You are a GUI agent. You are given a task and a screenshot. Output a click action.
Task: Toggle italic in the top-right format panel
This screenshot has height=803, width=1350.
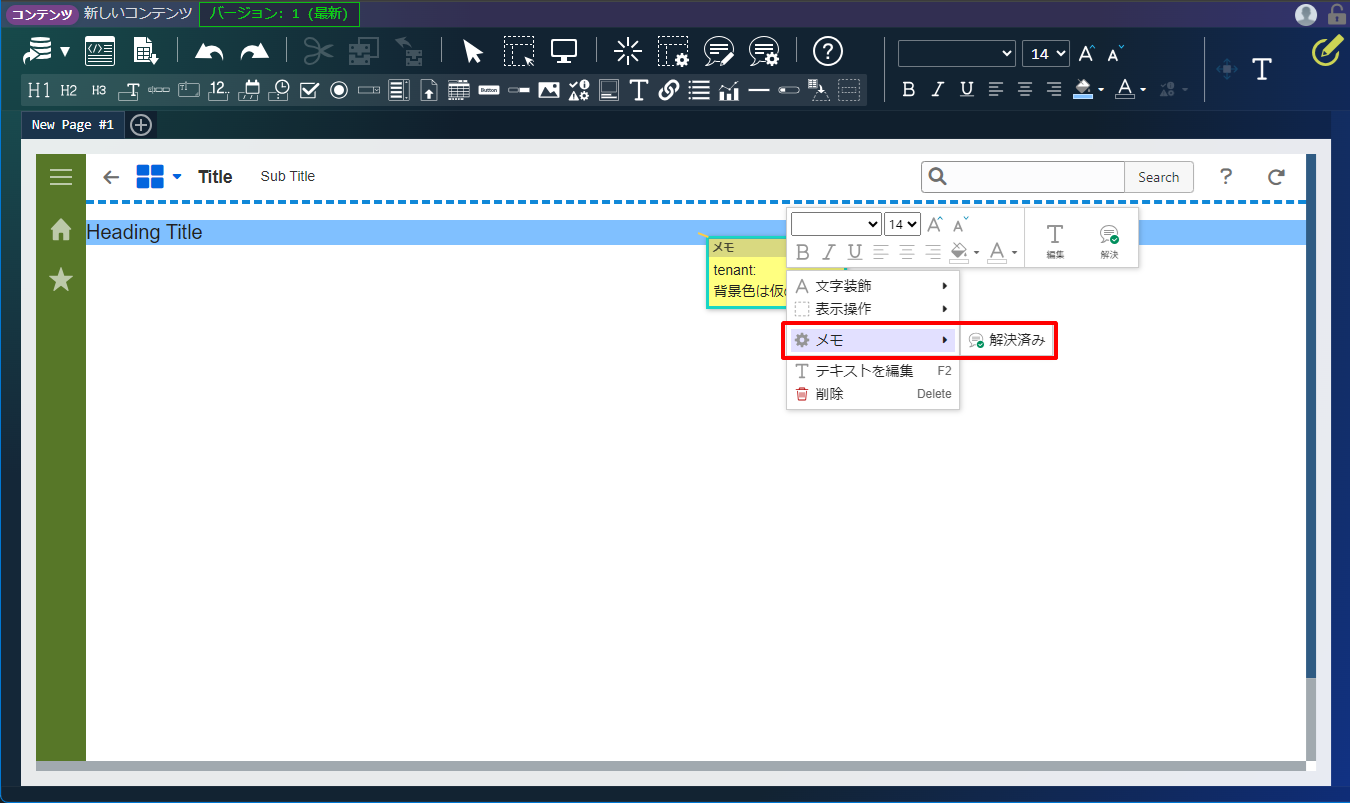pos(937,89)
